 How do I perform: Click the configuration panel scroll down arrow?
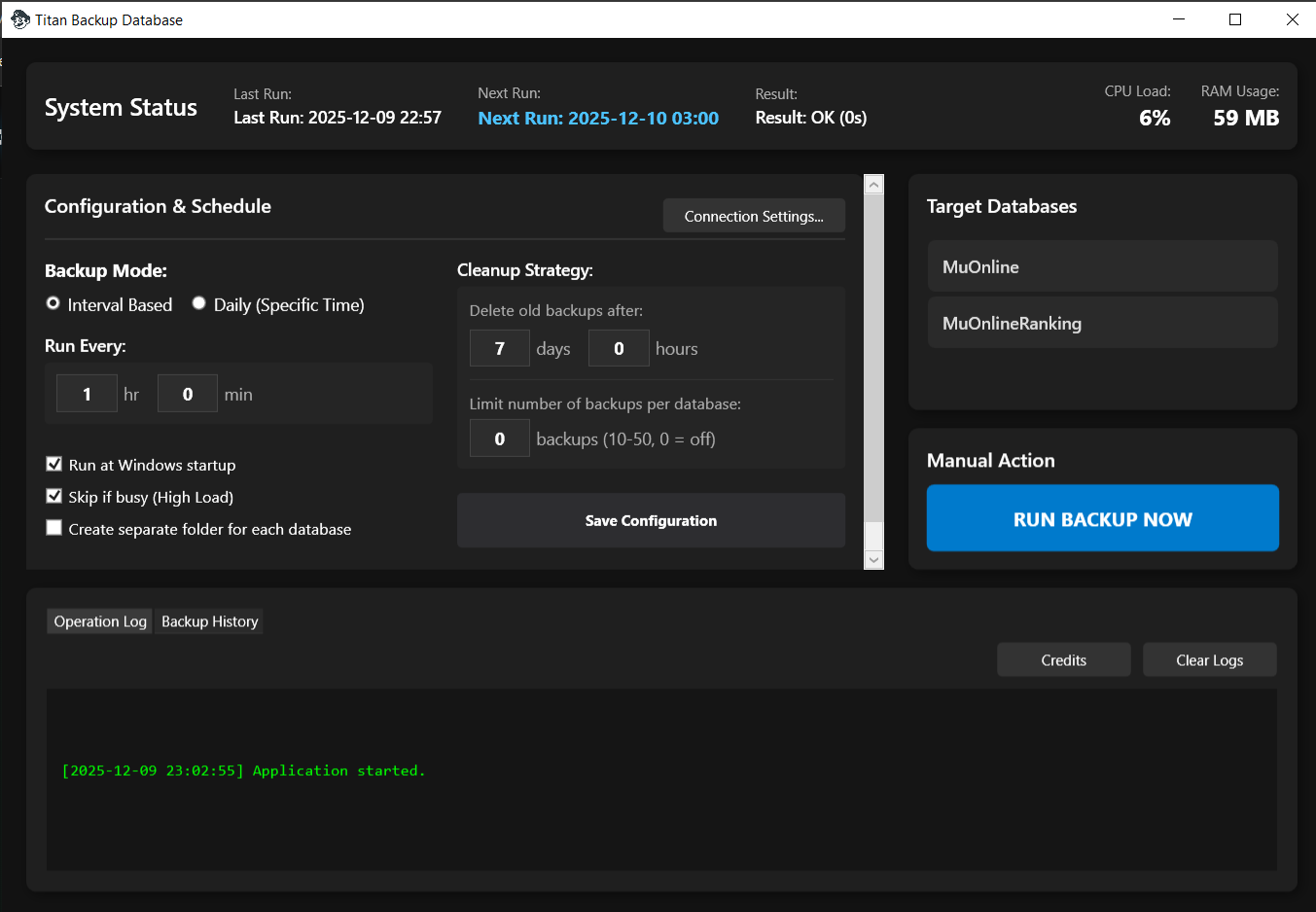873,559
